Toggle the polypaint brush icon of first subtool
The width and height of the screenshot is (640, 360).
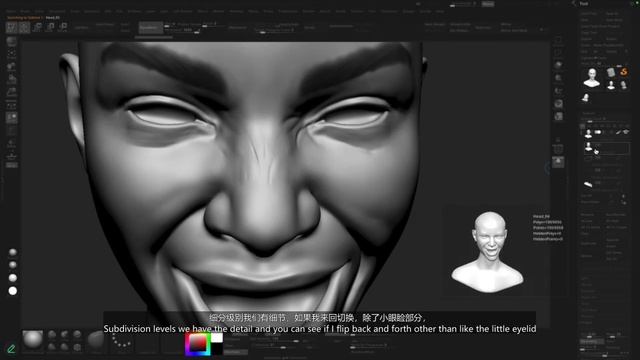[619, 132]
